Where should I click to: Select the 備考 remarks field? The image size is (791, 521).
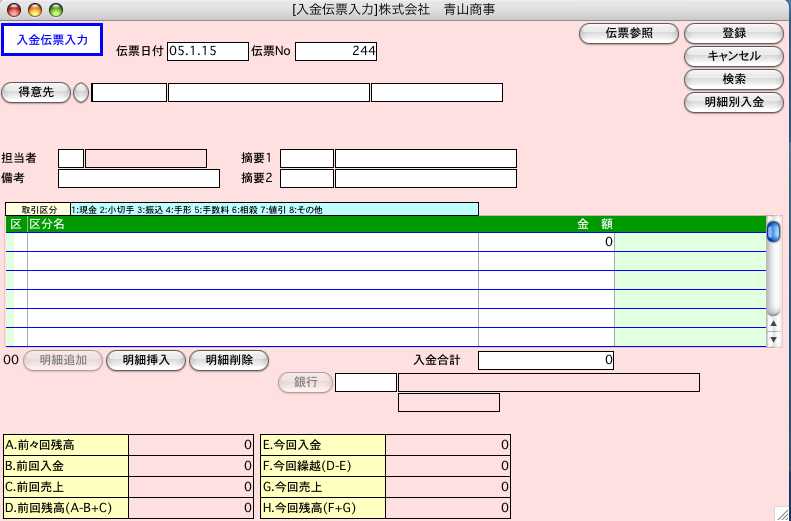(138, 179)
